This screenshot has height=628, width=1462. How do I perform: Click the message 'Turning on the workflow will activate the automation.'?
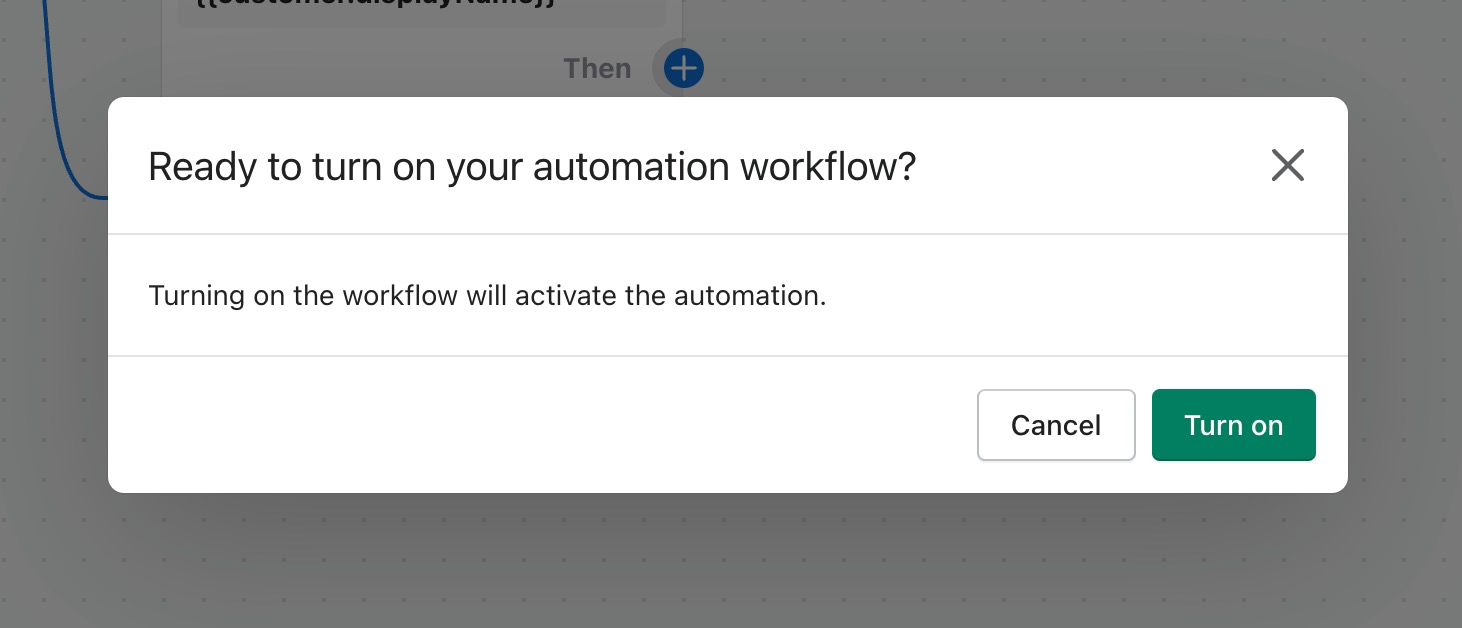pyautogui.click(x=487, y=296)
